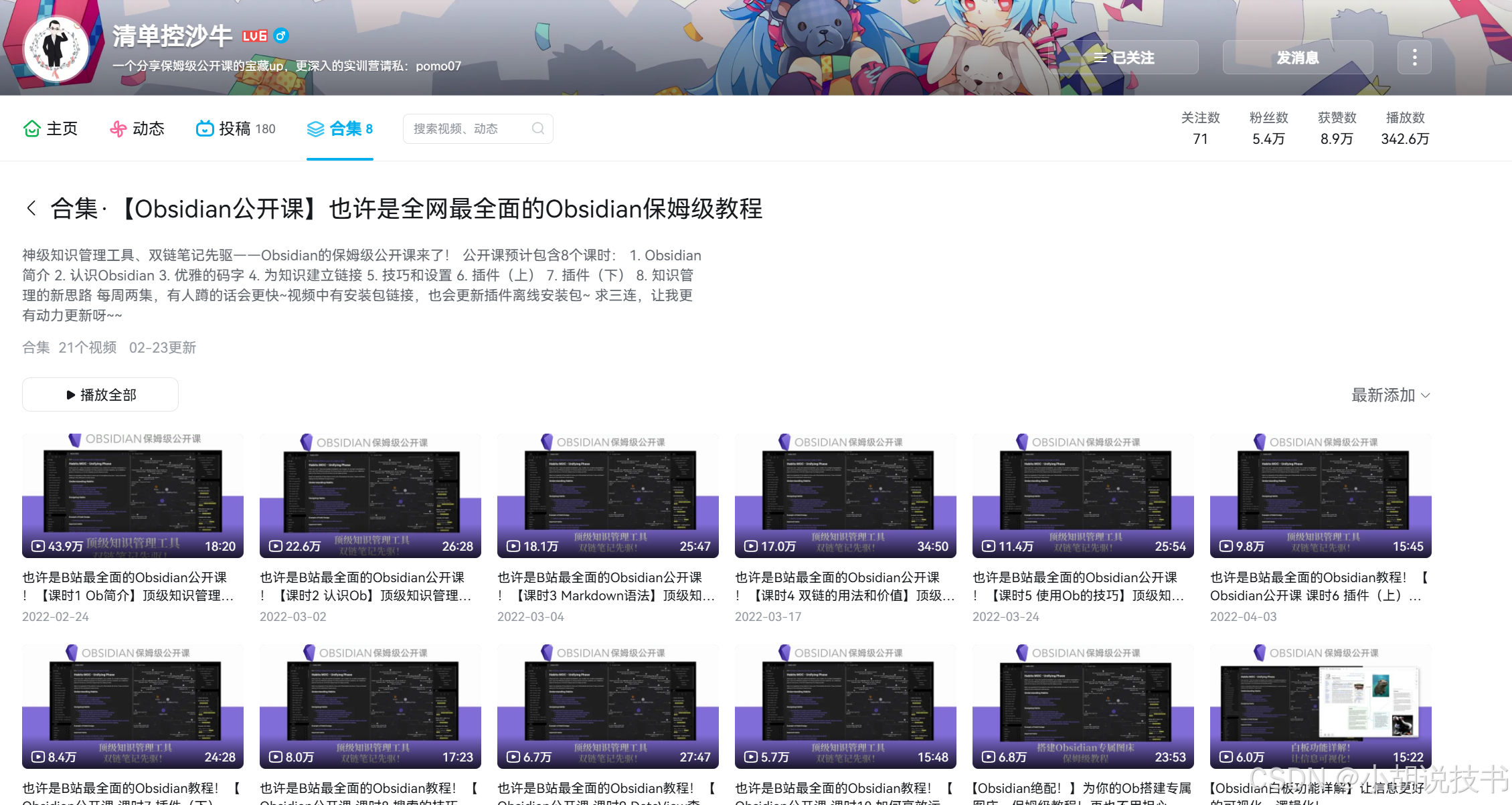Click the blue male gender icon
This screenshot has height=805, width=1512.
click(x=282, y=36)
